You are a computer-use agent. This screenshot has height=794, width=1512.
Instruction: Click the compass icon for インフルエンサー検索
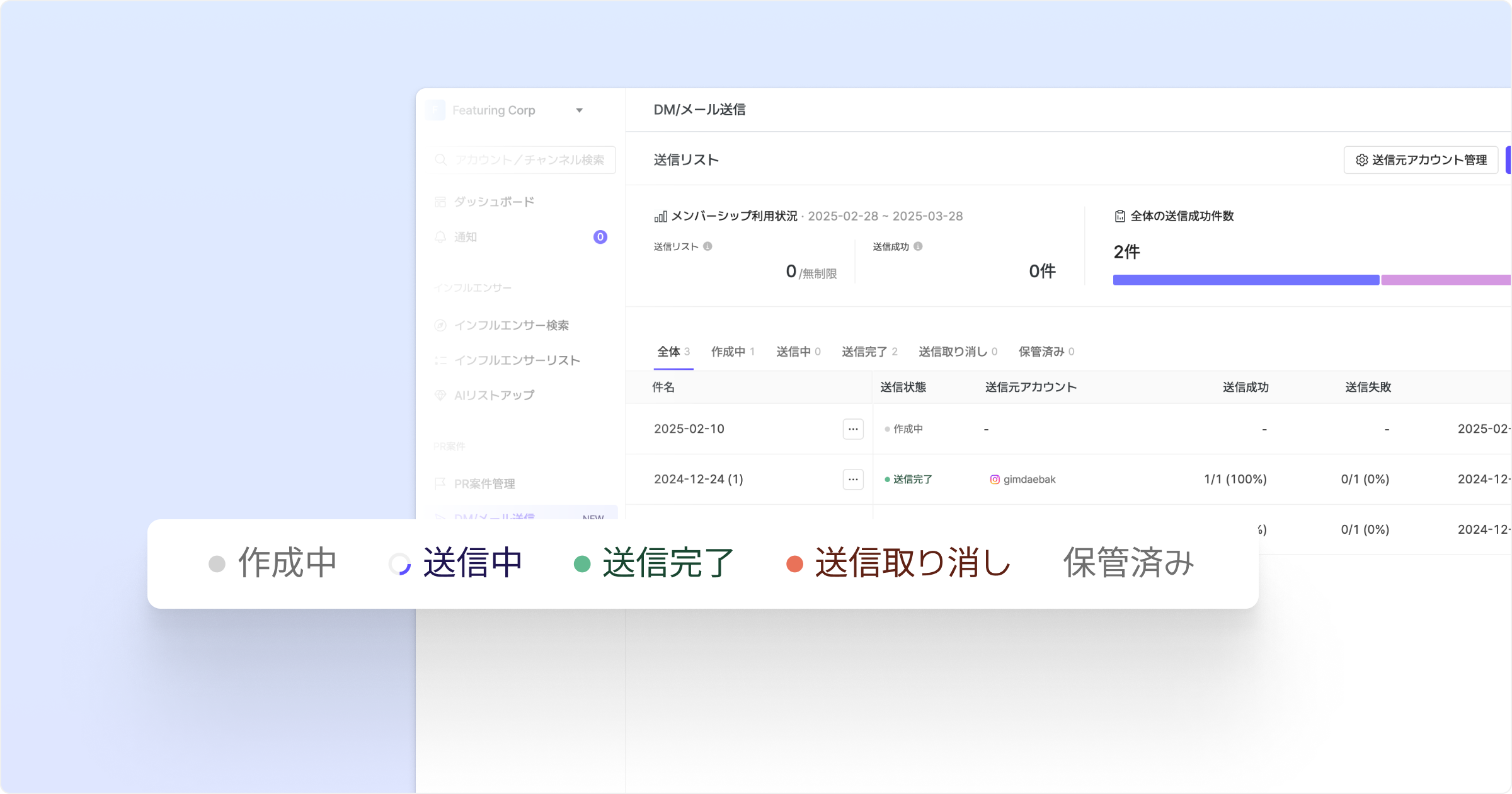coord(440,325)
